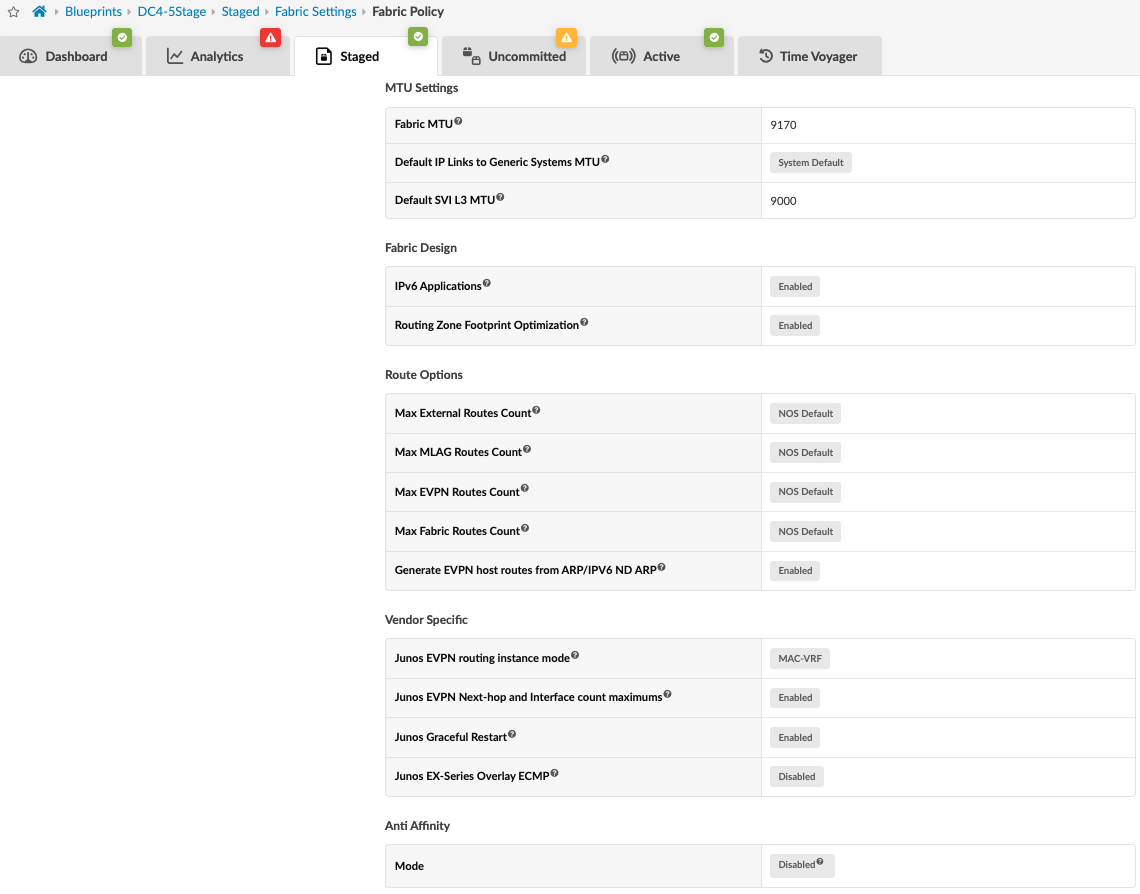Open help for Max EVPN Routes Count
Image resolution: width=1140 pixels, height=894 pixels.
click(525, 489)
